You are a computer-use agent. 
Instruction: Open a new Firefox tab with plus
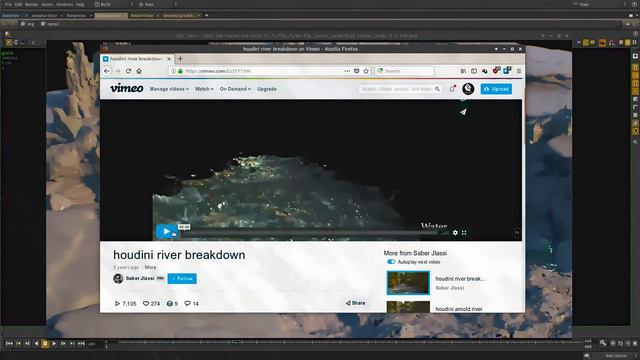tap(180, 59)
